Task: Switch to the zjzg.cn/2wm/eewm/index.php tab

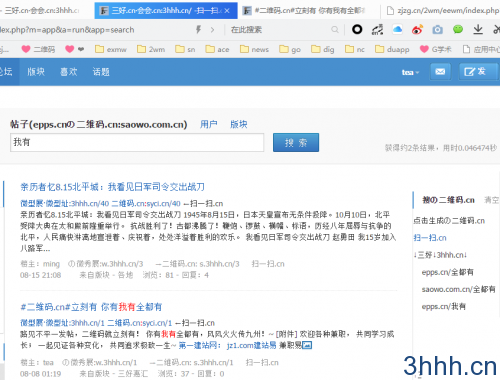Action: (x=443, y=11)
